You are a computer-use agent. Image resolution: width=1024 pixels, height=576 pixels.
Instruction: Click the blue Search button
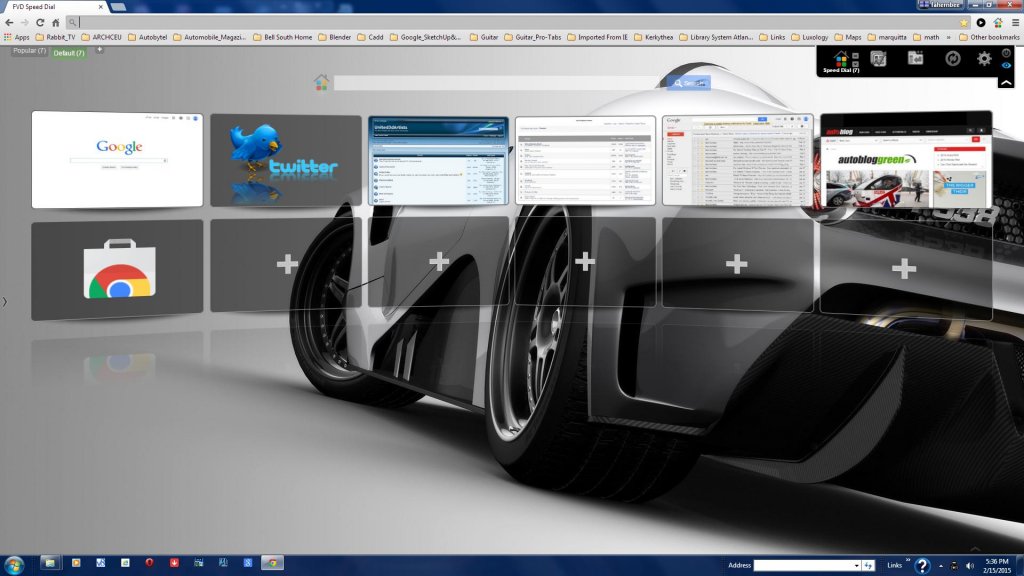click(689, 83)
